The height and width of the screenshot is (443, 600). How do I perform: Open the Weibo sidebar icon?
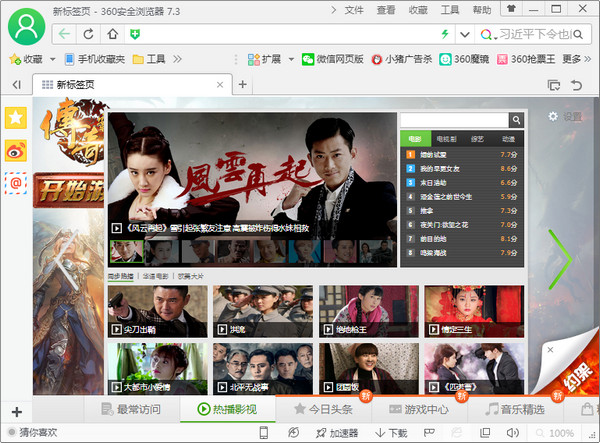tap(16, 150)
